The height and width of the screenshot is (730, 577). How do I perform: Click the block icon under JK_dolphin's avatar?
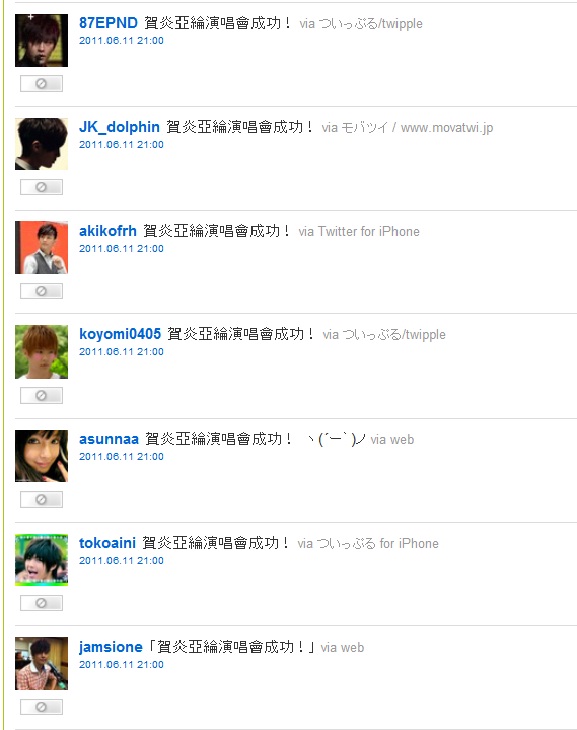coord(41,187)
